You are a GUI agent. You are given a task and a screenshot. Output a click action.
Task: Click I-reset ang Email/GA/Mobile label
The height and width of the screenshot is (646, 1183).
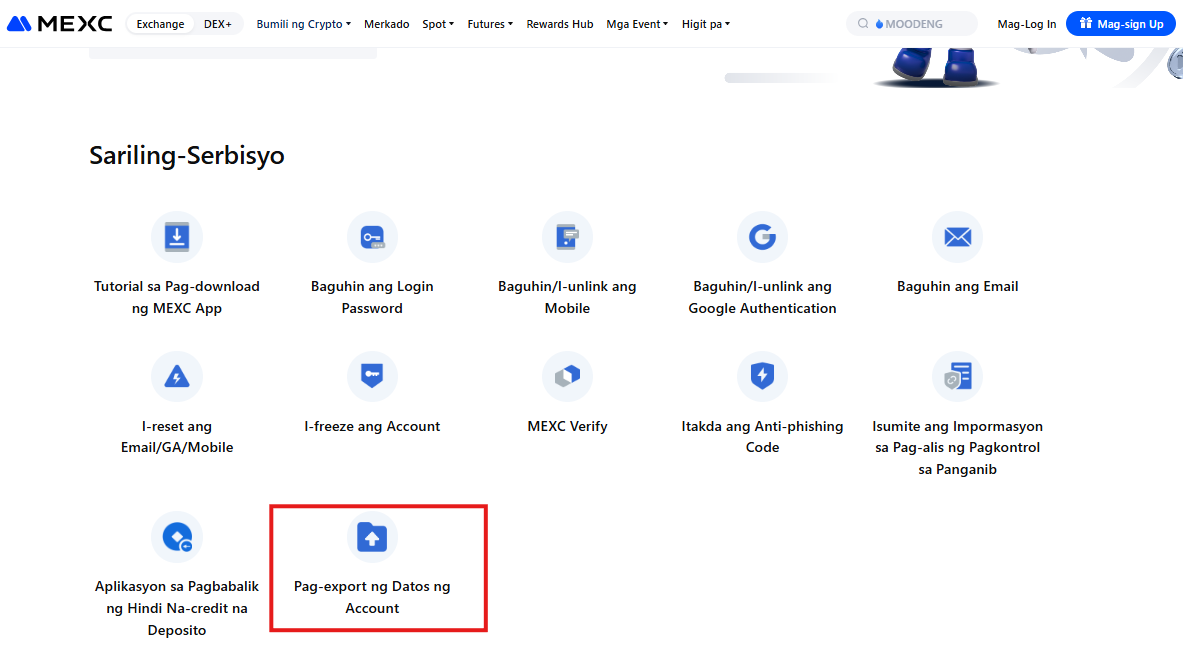pos(177,436)
